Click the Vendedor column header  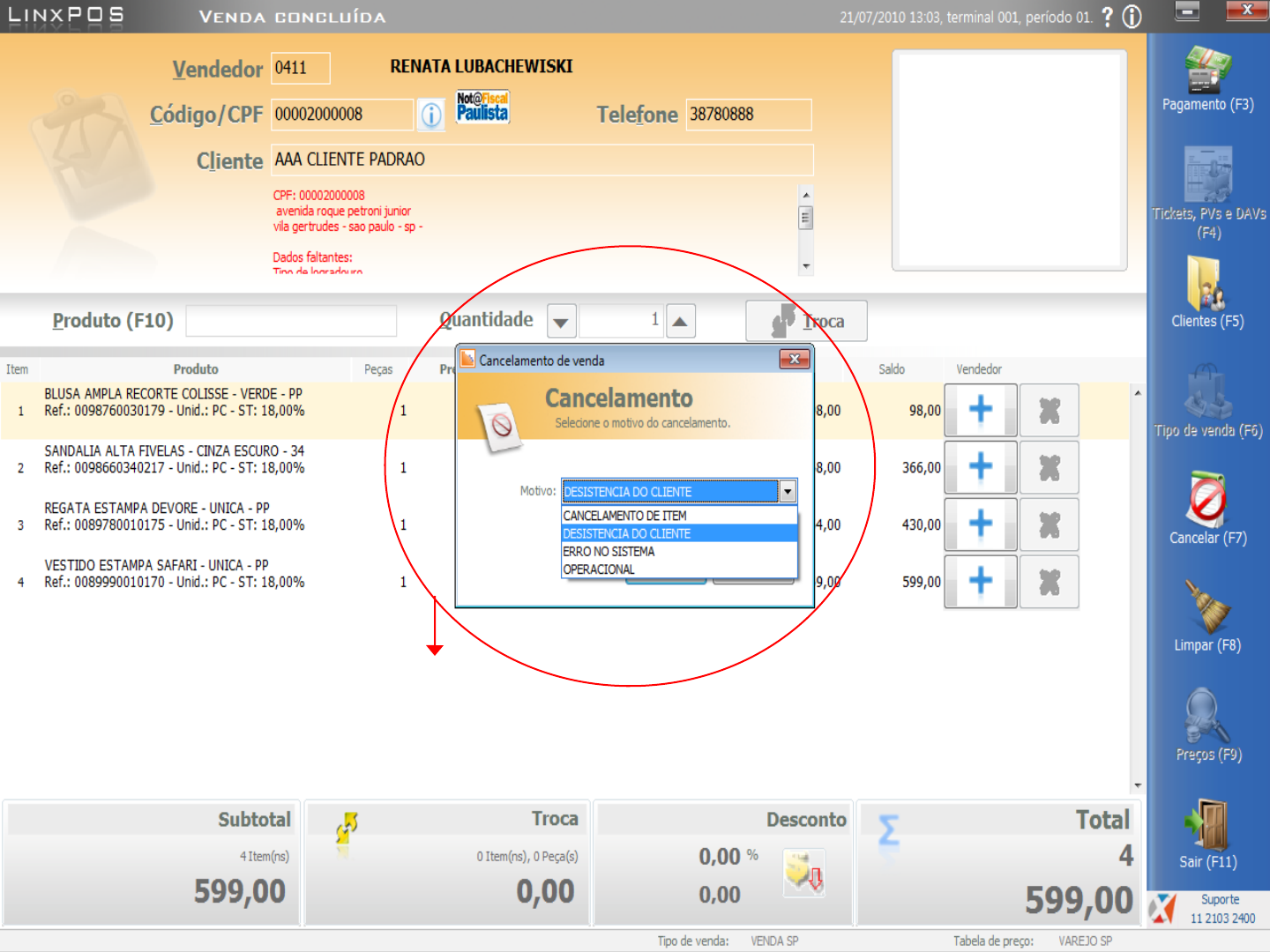click(979, 369)
